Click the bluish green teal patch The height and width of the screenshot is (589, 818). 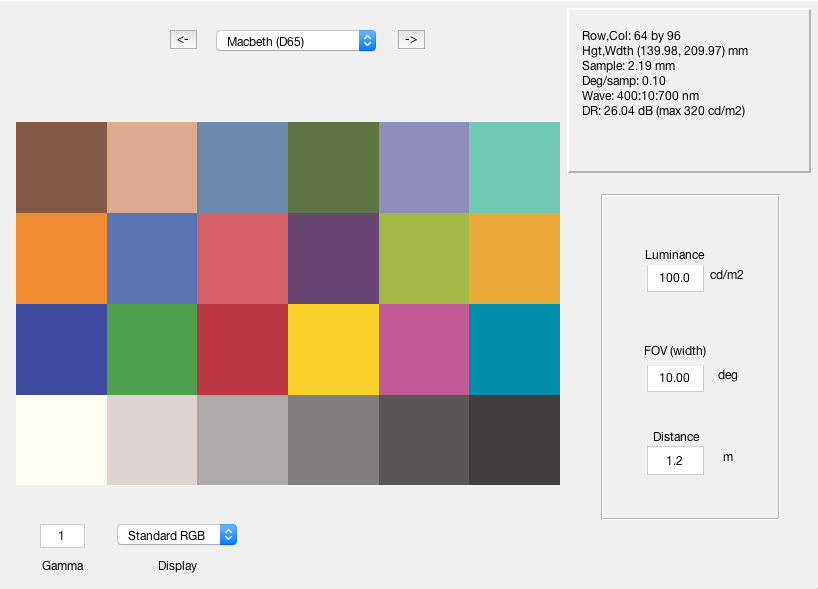tap(514, 167)
